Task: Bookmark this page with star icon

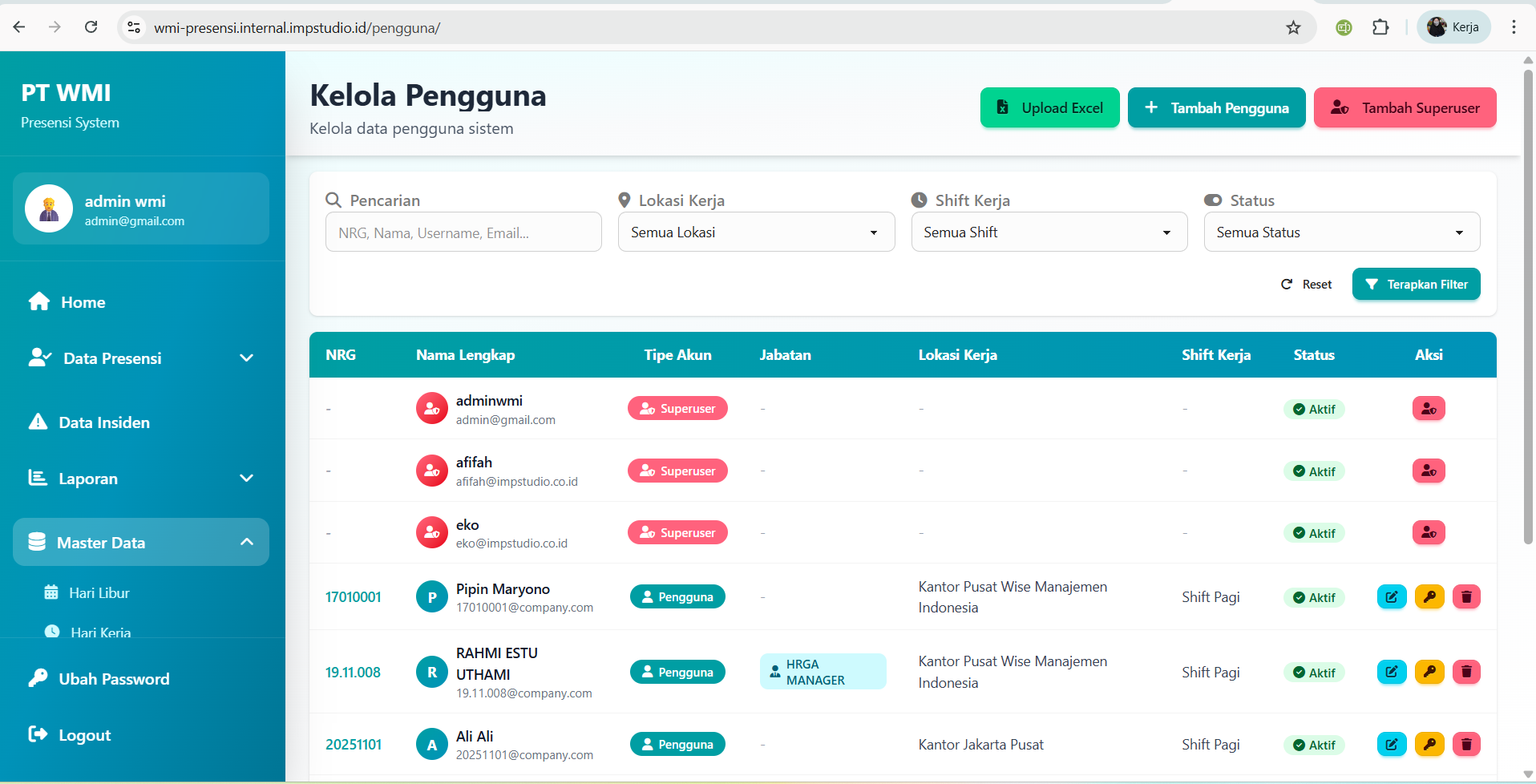Action: point(1293,28)
